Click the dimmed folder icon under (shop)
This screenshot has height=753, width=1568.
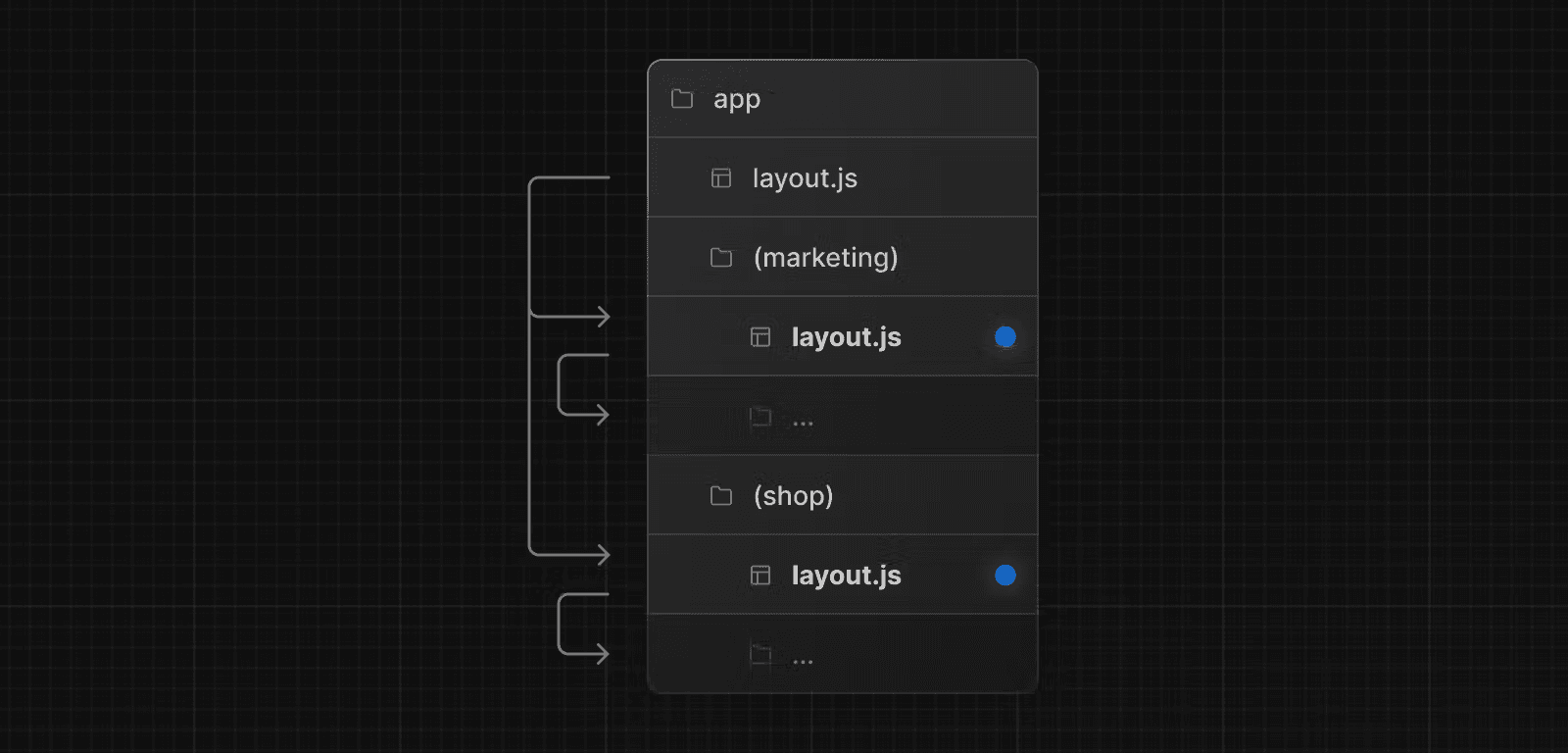pos(760,655)
